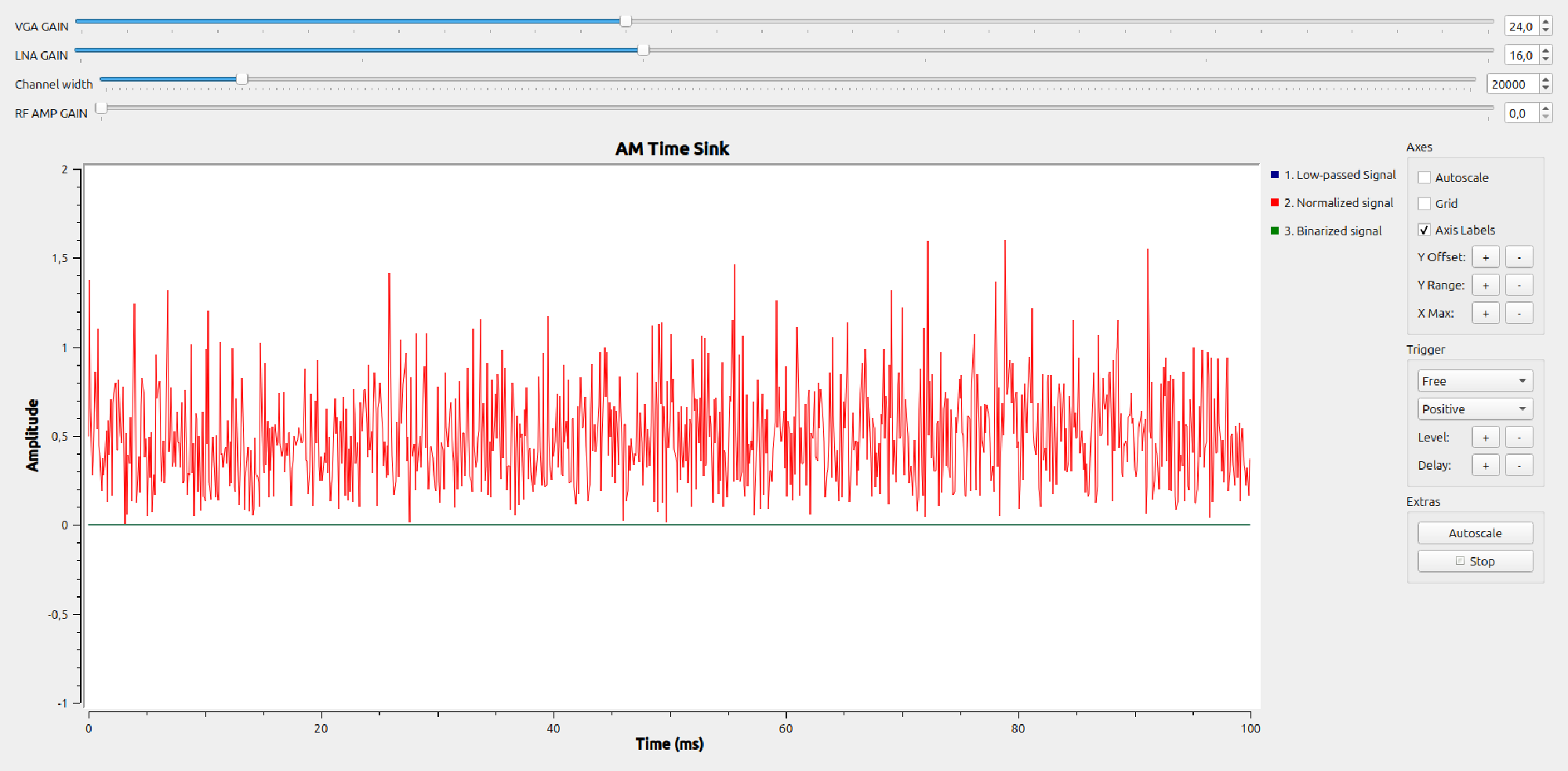Click the Channel width slider handle
This screenshot has height=771, width=1568.
[x=241, y=79]
